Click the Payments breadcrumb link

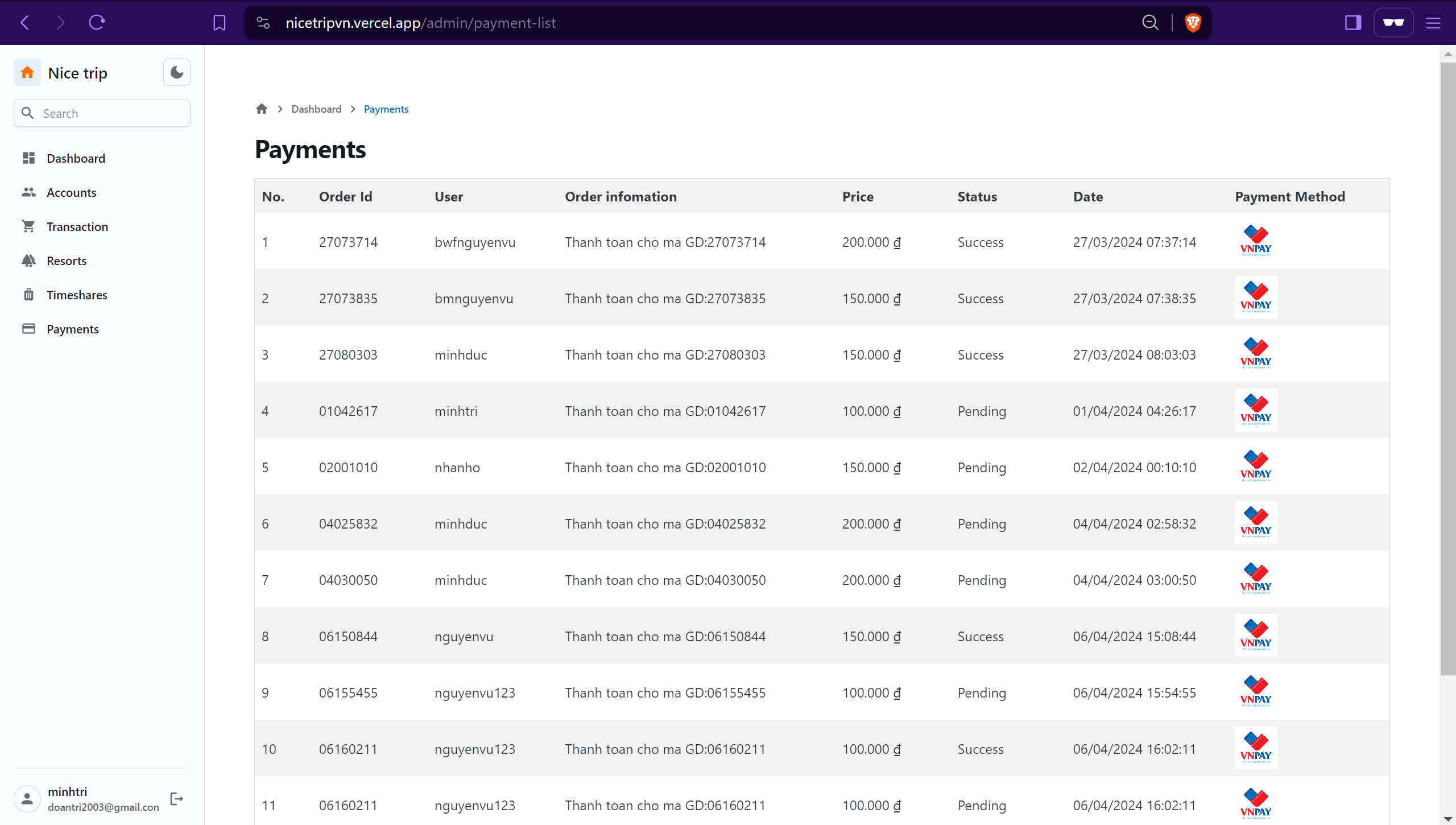(386, 108)
